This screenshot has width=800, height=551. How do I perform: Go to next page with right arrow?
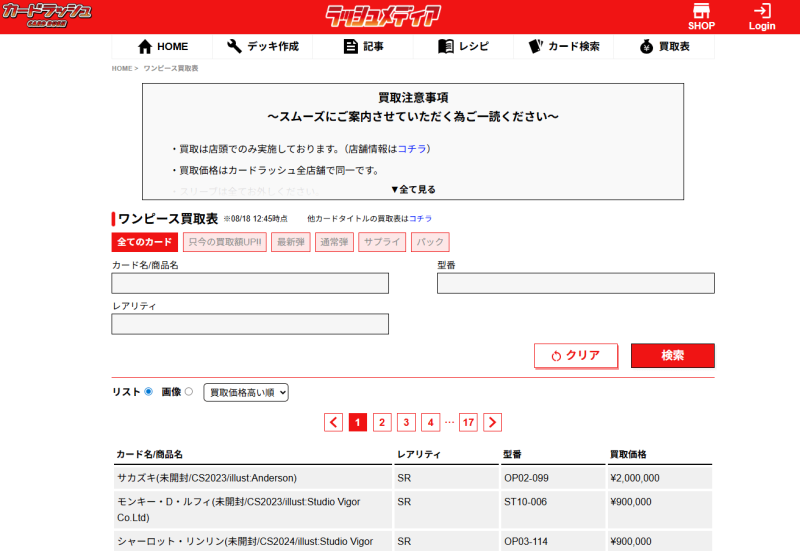tap(492, 422)
